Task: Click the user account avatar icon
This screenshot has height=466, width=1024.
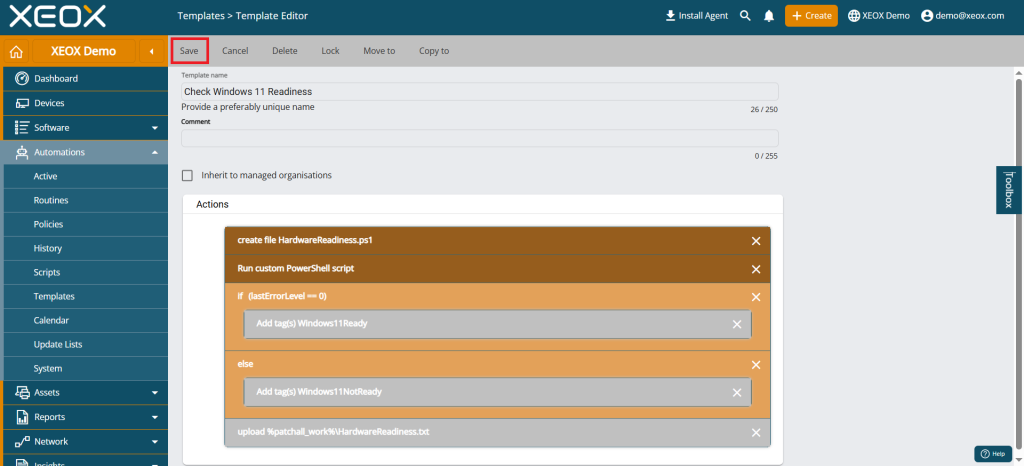Action: [927, 16]
